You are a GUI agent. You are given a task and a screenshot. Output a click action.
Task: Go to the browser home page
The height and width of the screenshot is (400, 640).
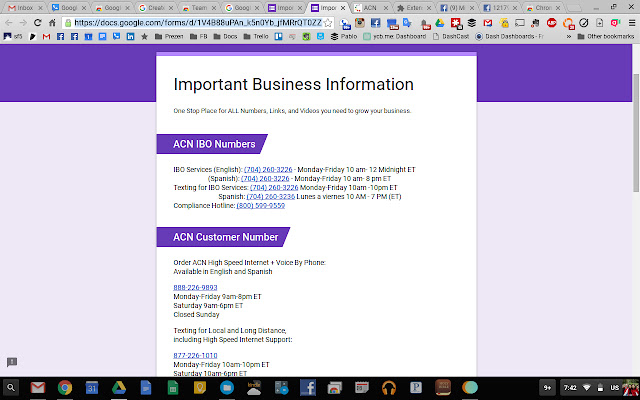(52, 23)
